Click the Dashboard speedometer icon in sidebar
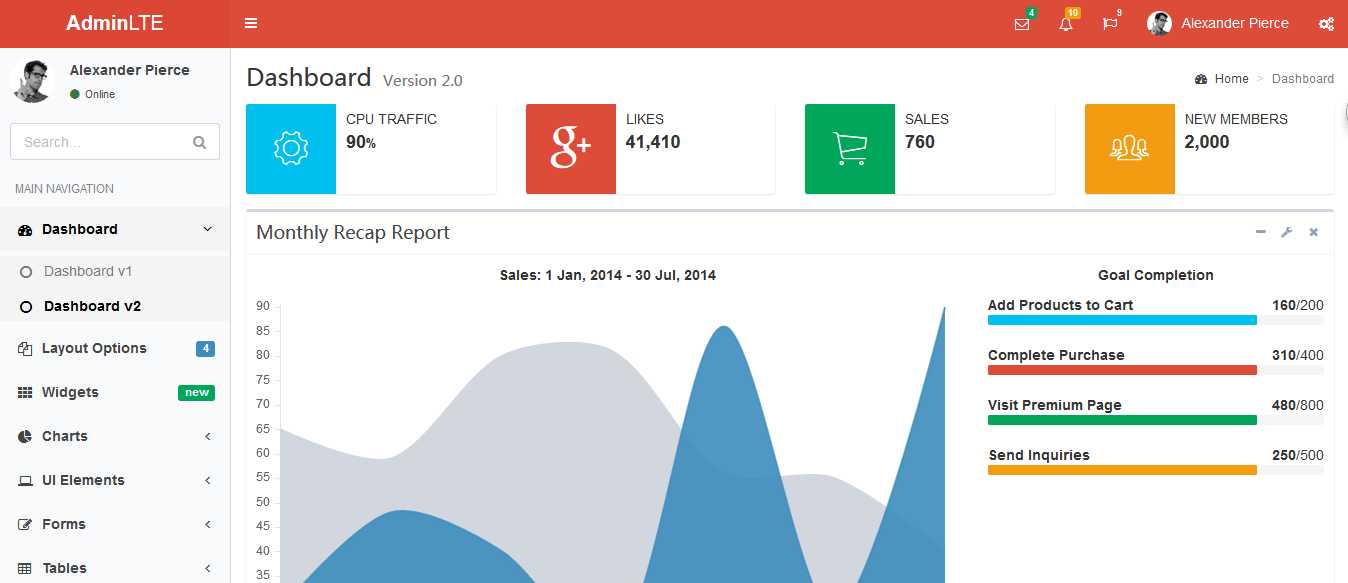This screenshot has width=1348, height=583. coord(25,230)
